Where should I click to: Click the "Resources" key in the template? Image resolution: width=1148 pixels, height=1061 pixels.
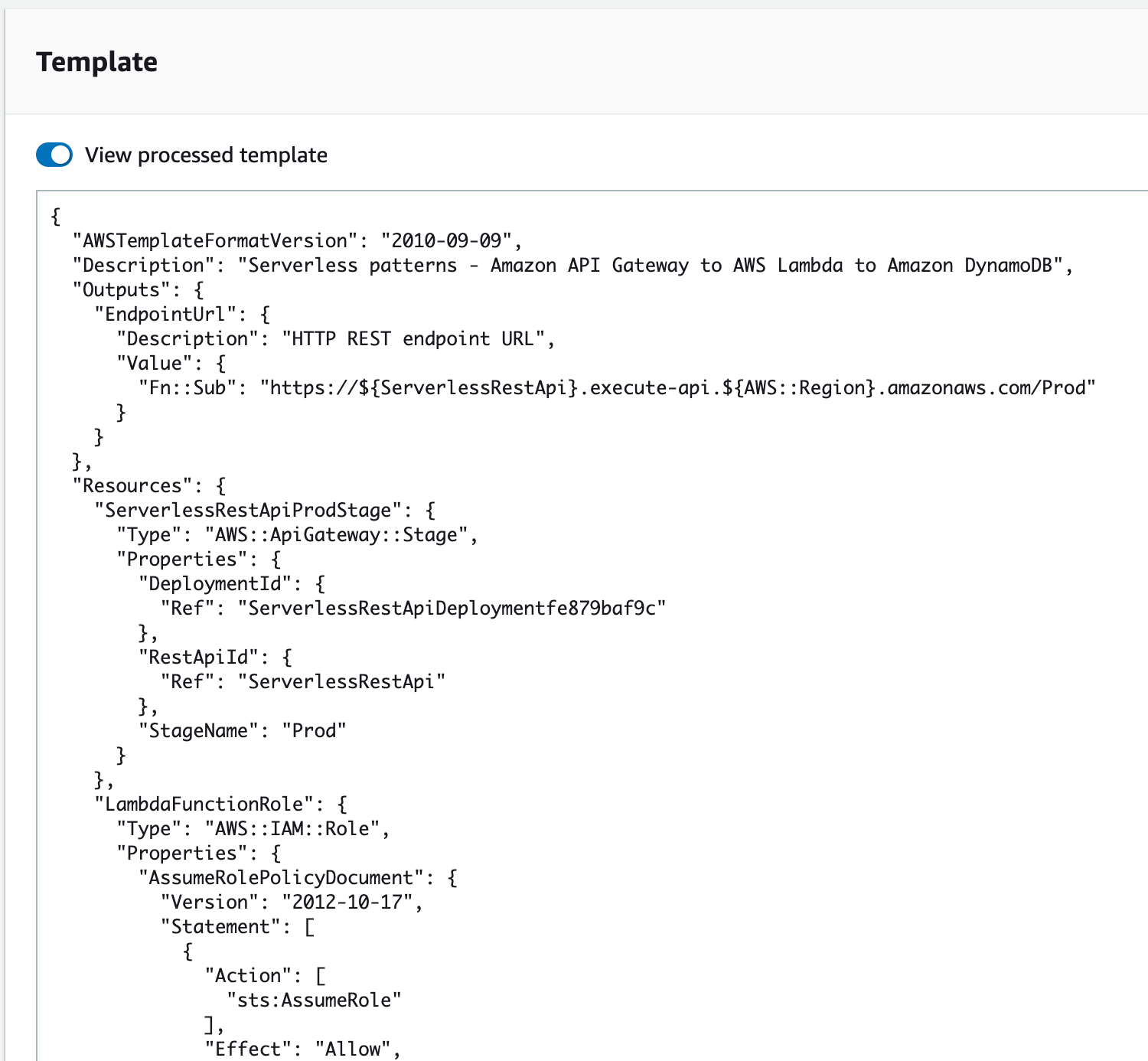tap(132, 485)
